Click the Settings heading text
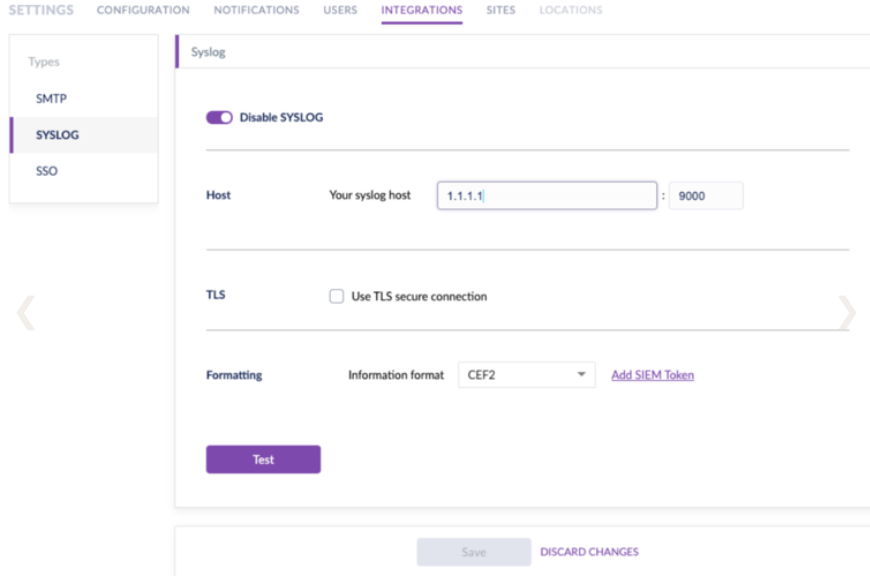Screen dimensions: 870x576 click(x=41, y=10)
